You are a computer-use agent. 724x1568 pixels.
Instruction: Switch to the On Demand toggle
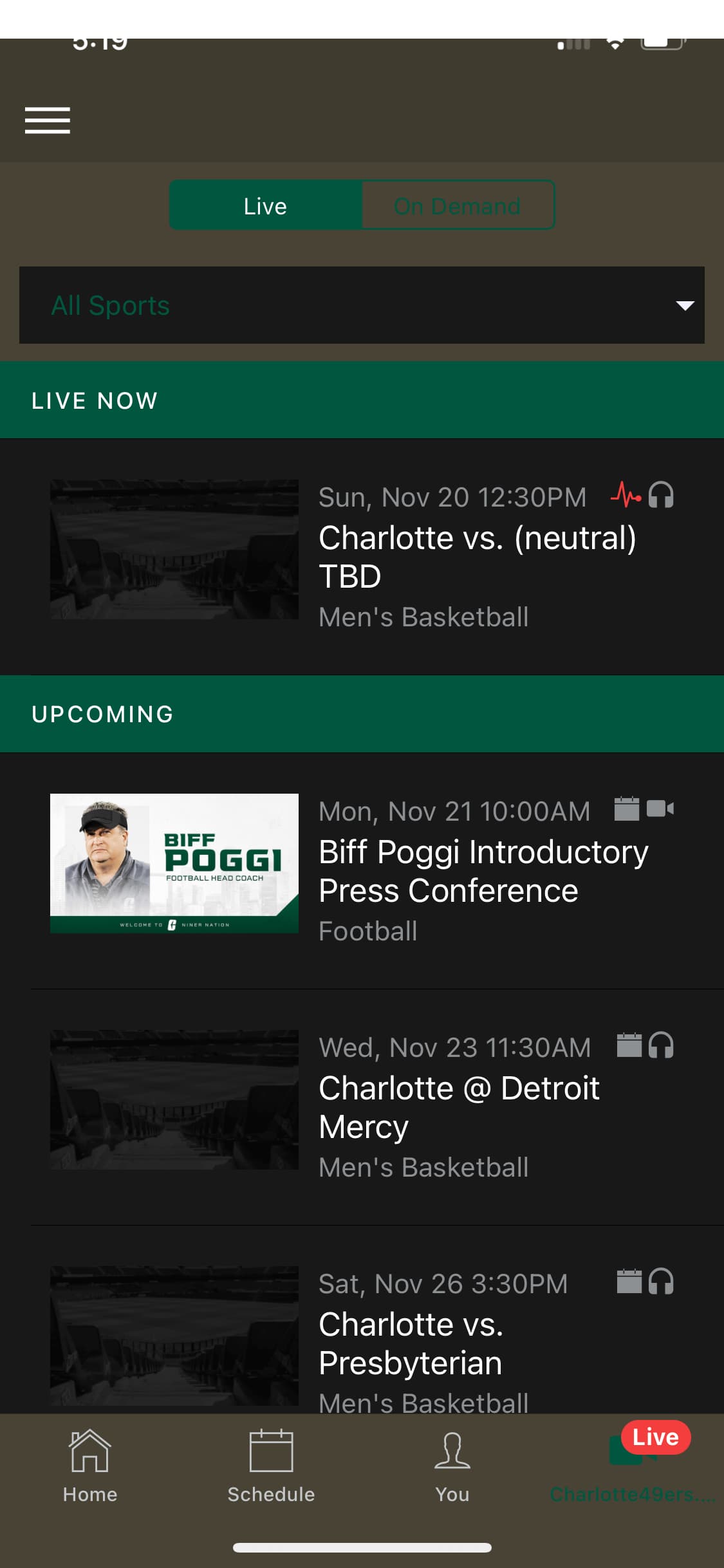click(457, 206)
